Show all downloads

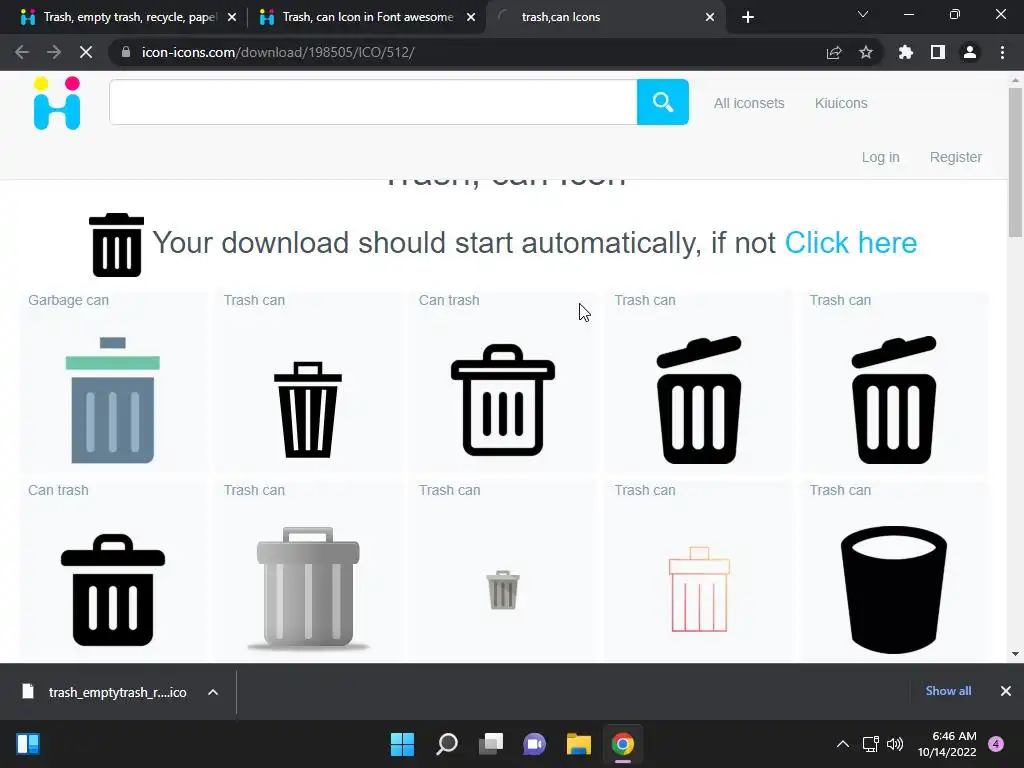pos(948,691)
